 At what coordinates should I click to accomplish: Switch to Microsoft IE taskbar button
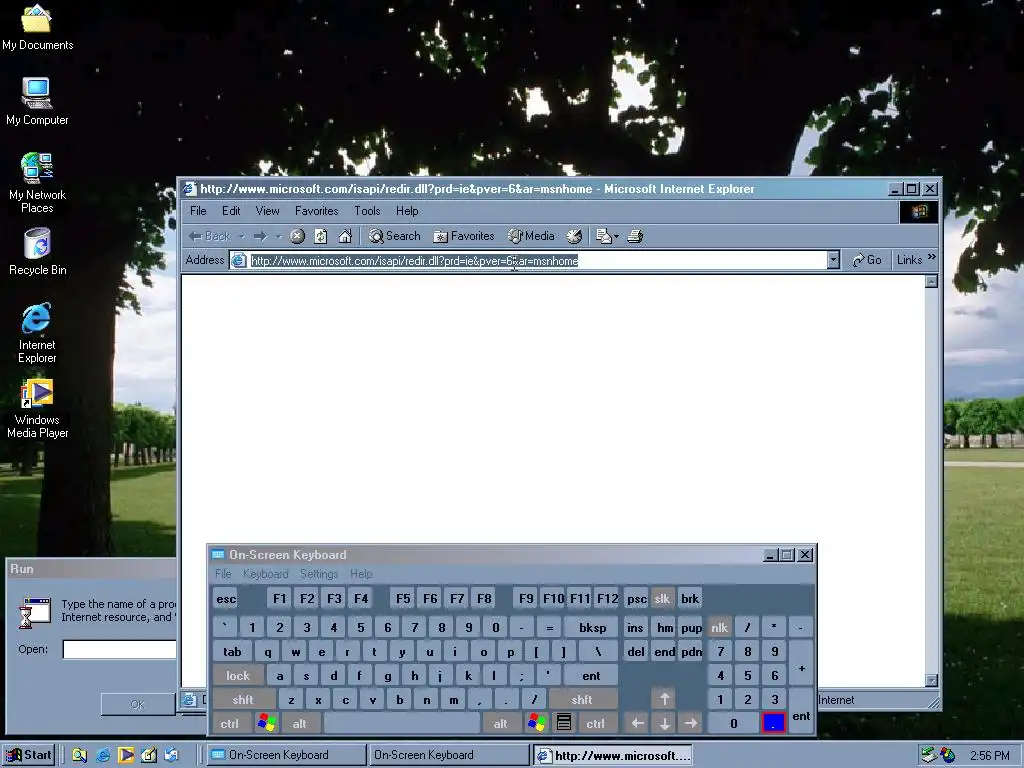click(613, 755)
